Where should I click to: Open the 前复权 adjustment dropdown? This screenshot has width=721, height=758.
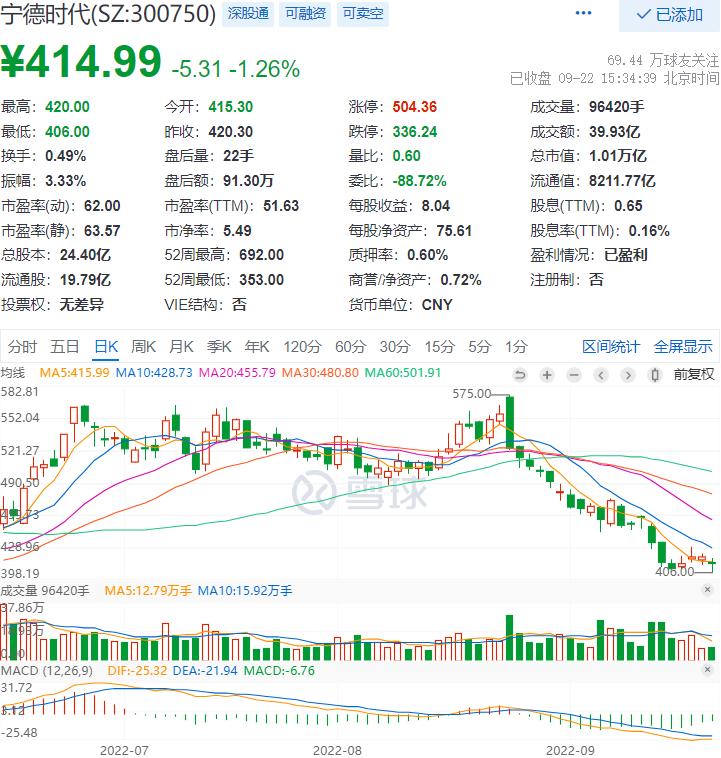click(693, 375)
